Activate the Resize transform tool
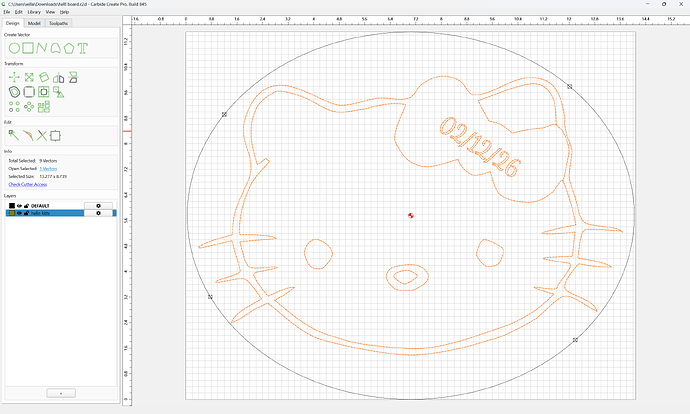 [29, 77]
